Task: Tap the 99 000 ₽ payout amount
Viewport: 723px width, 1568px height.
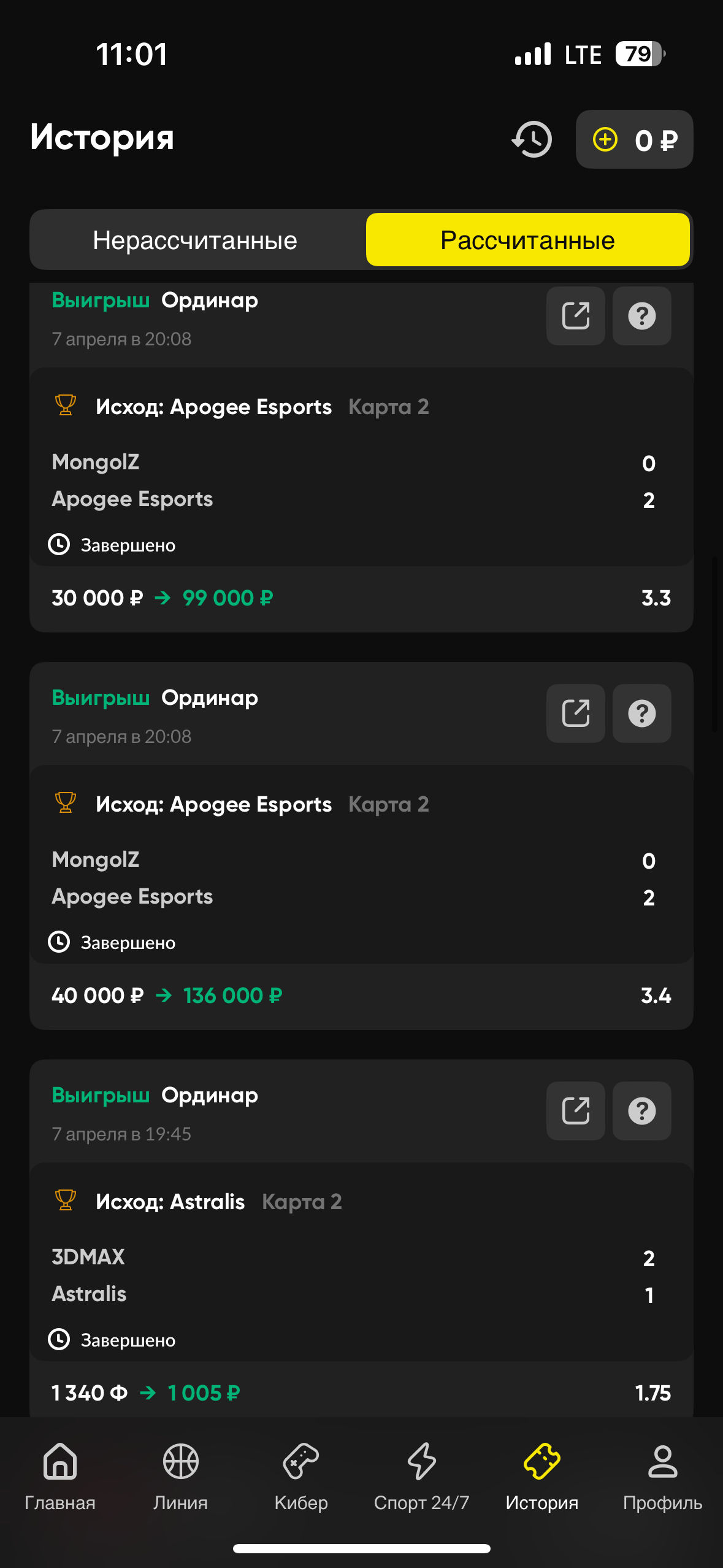Action: (228, 598)
